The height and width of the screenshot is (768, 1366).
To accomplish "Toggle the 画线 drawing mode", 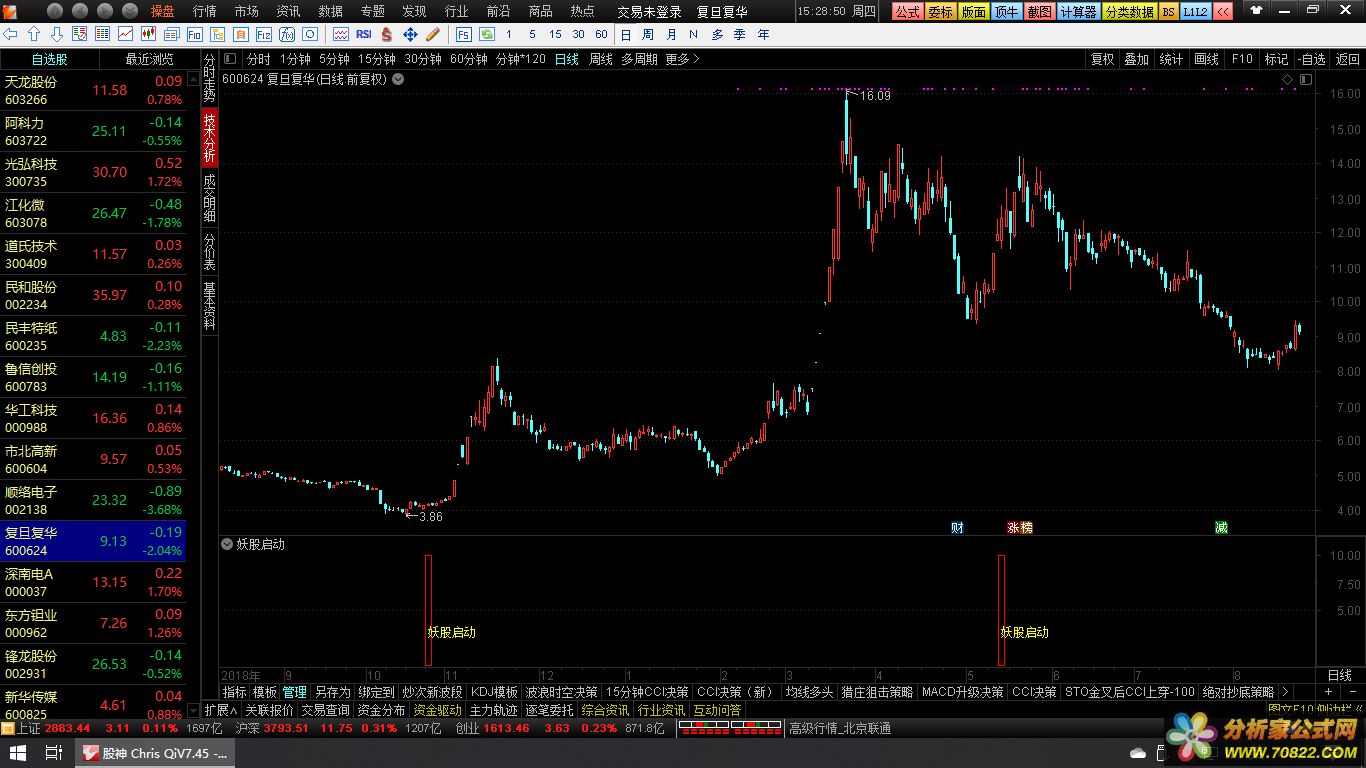I will 1206,59.
